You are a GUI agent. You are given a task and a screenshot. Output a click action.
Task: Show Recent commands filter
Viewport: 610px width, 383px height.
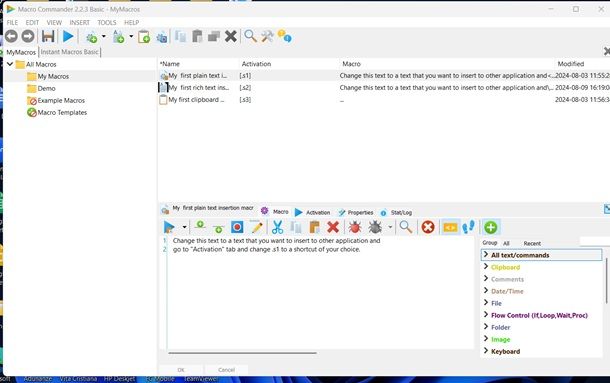coord(532,243)
